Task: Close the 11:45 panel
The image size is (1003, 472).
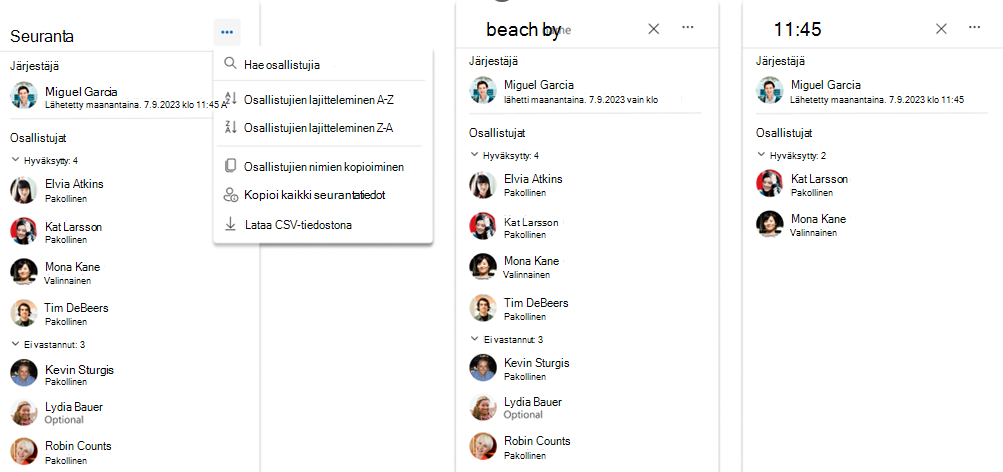Action: pos(941,29)
